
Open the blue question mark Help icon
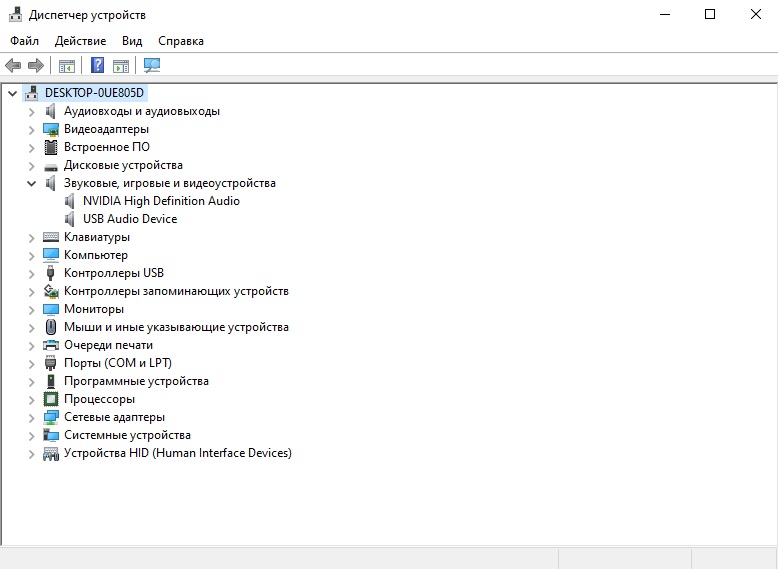(98, 65)
